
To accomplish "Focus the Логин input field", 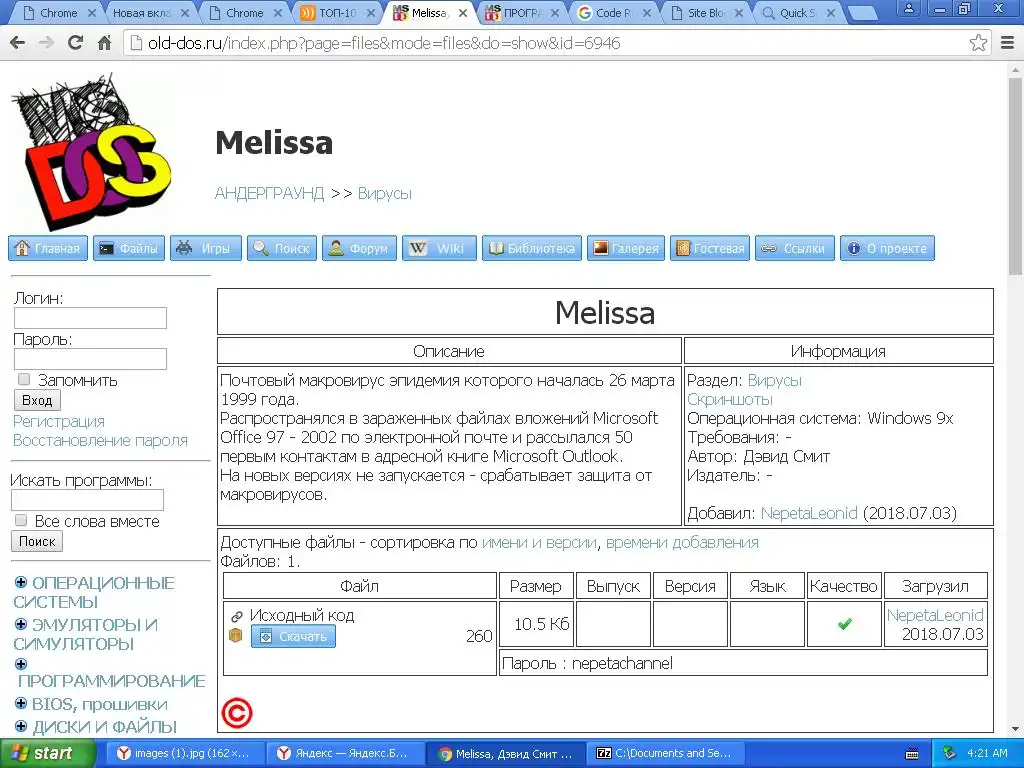I will (x=90, y=318).
